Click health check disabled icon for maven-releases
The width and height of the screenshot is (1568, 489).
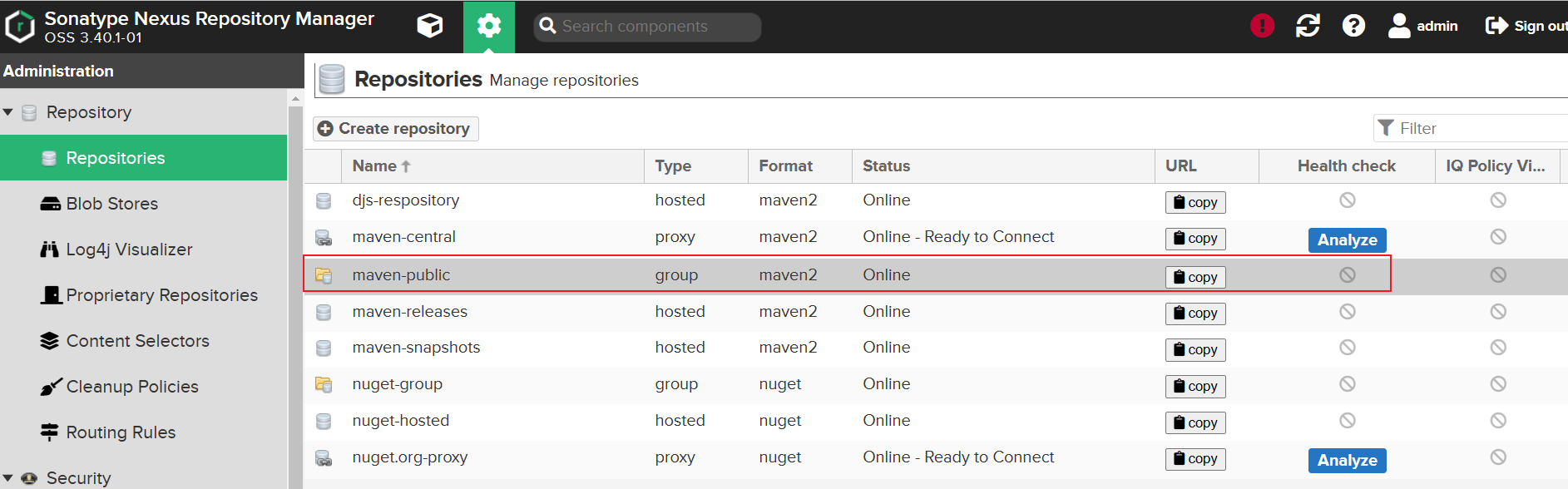[1347, 311]
